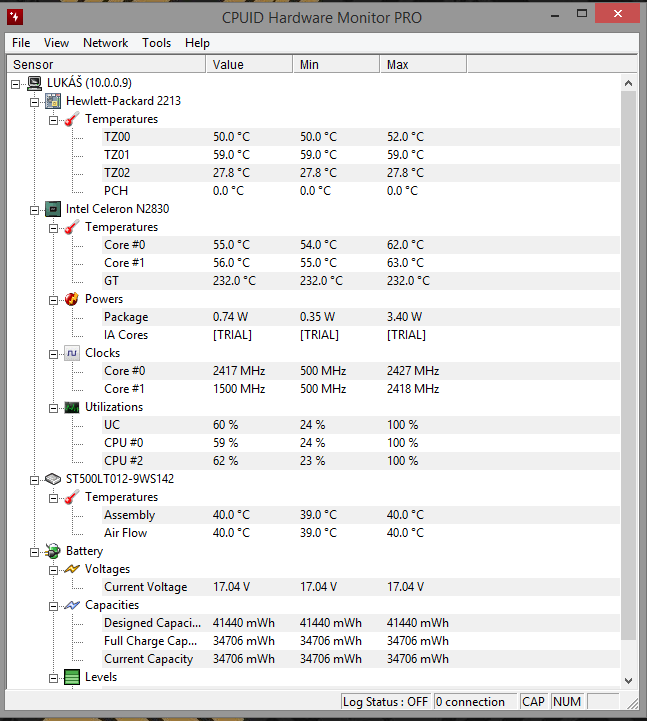This screenshot has height=721, width=647.
Task: Open the Tools menu
Action: point(156,43)
